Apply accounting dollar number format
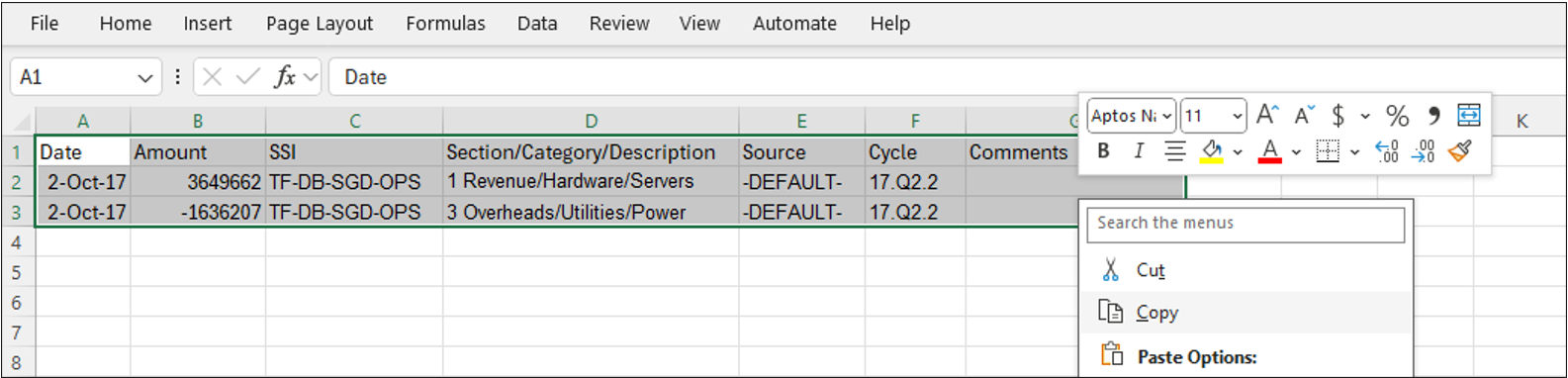 pyautogui.click(x=1337, y=116)
